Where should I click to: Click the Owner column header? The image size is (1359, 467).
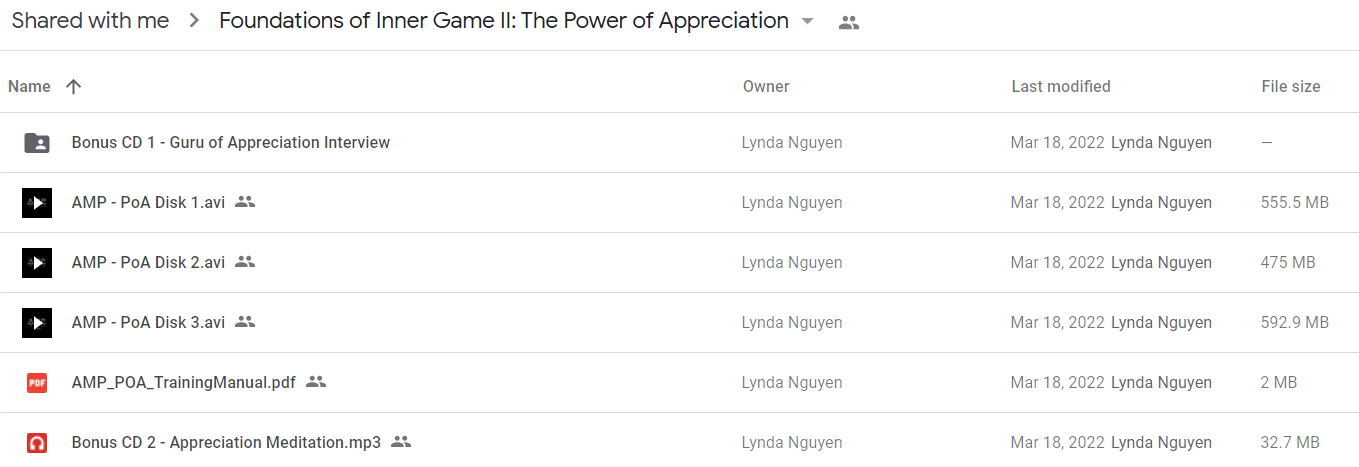click(x=766, y=87)
